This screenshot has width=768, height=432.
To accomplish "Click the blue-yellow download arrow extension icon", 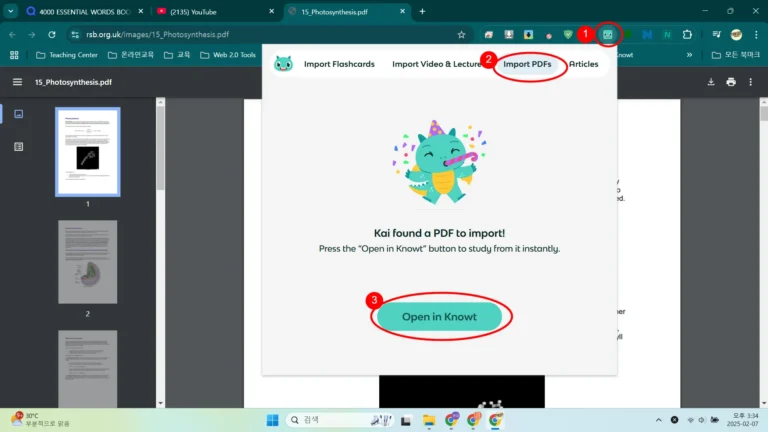I will 528,34.
